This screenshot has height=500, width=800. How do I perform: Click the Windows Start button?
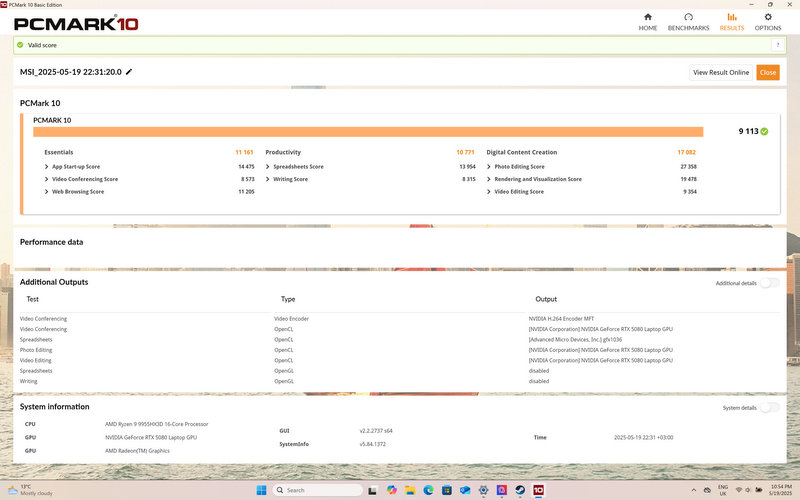(262, 490)
